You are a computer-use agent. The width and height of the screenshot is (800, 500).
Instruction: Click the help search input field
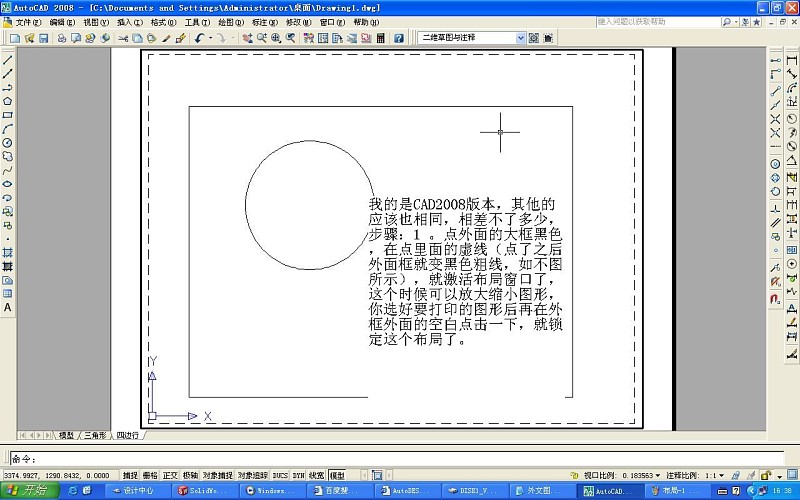coord(658,22)
